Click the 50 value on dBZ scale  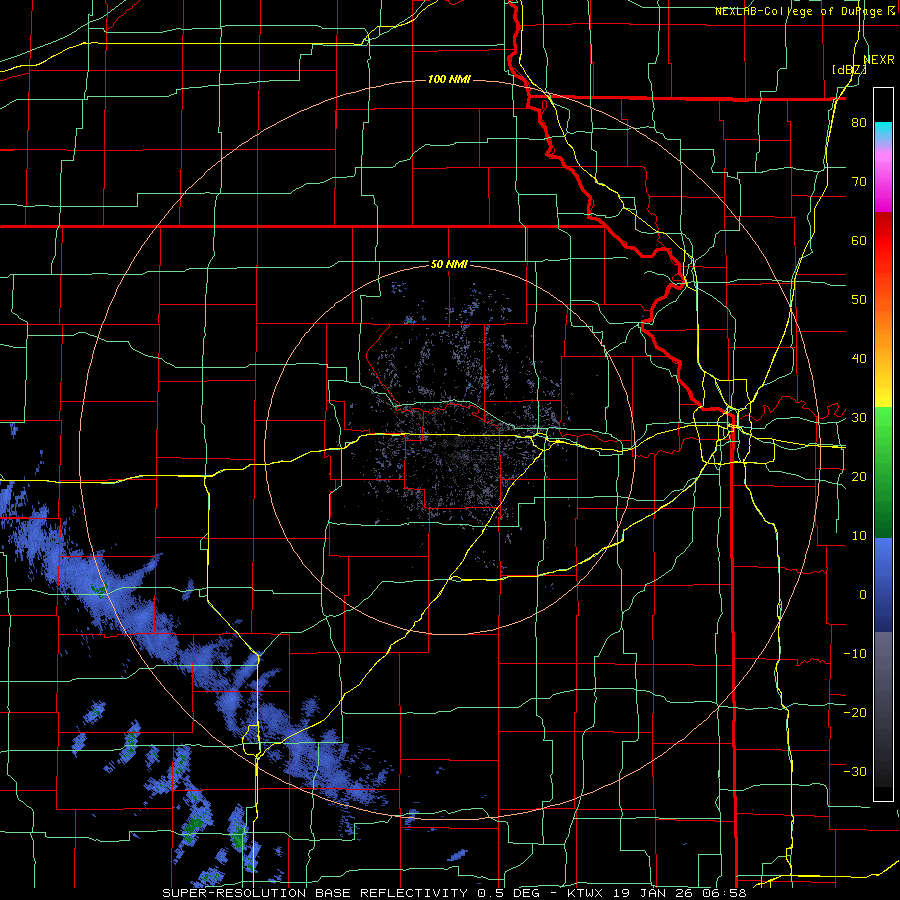(859, 300)
